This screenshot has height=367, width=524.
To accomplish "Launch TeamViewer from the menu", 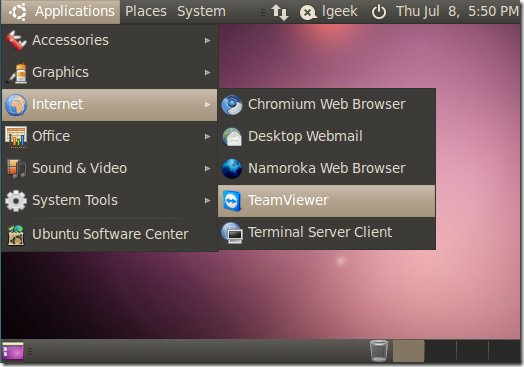I will coord(326,201).
